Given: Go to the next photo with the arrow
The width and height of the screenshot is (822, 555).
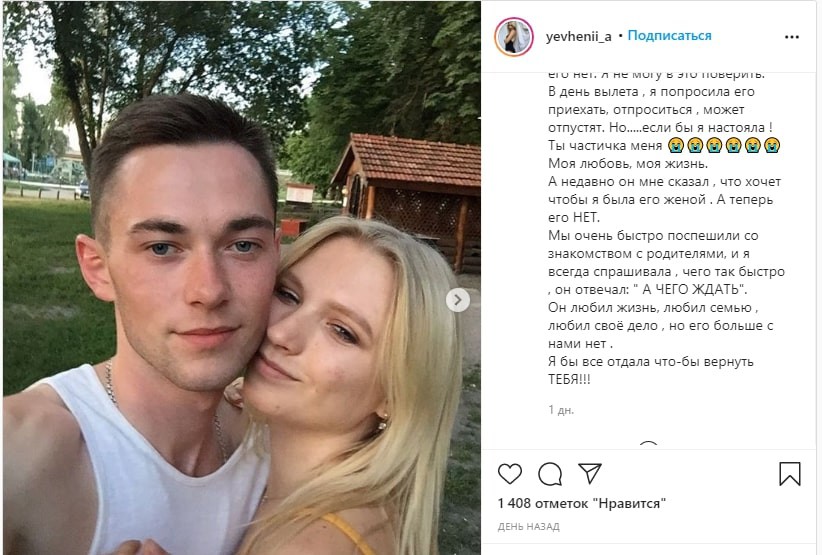Looking at the screenshot, I should tap(458, 300).
